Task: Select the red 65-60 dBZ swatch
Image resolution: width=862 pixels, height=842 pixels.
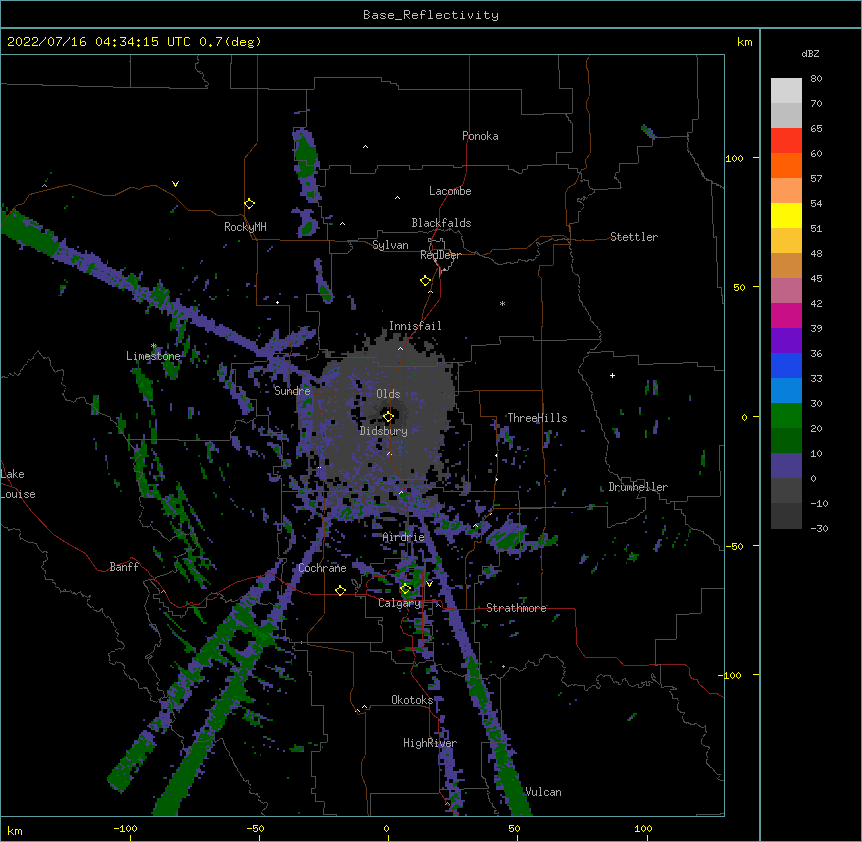Action: point(786,140)
